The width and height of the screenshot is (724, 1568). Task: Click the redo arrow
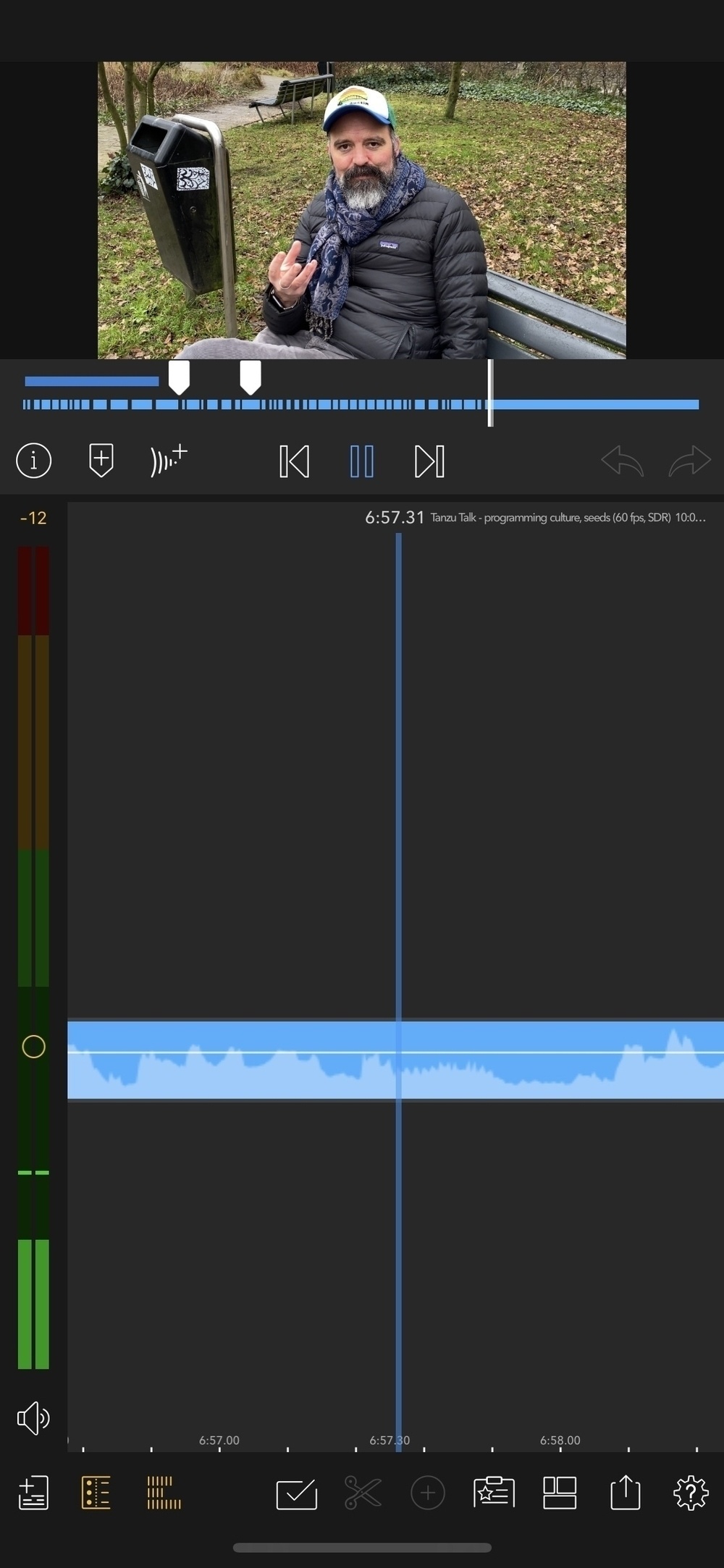tap(689, 461)
